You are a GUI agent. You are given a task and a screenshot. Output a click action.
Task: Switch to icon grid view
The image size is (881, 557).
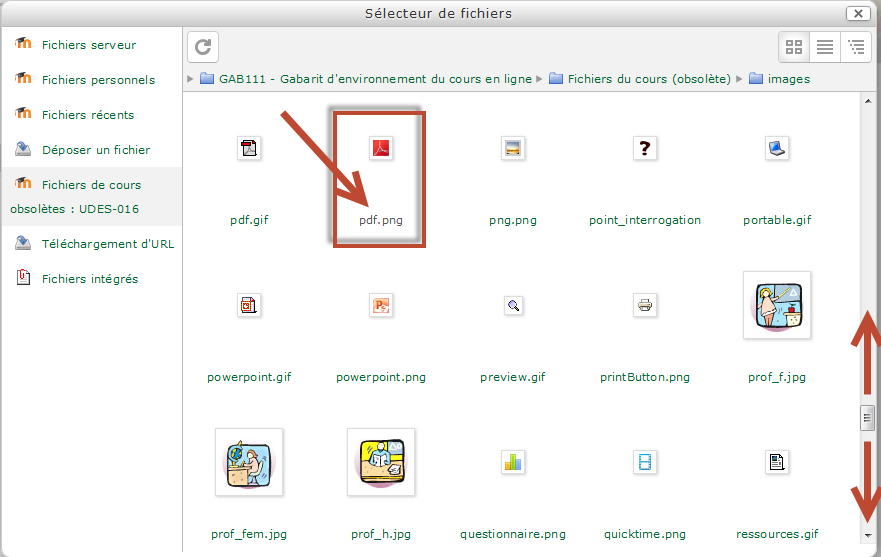tap(795, 47)
